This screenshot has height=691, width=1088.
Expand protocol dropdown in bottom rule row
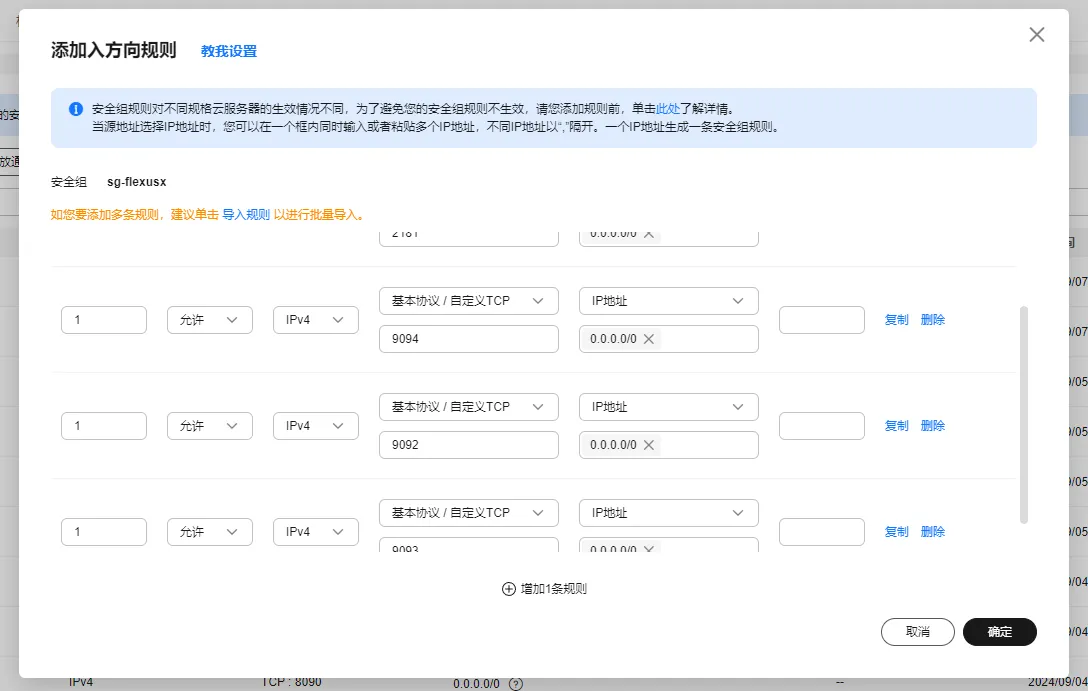click(468, 513)
